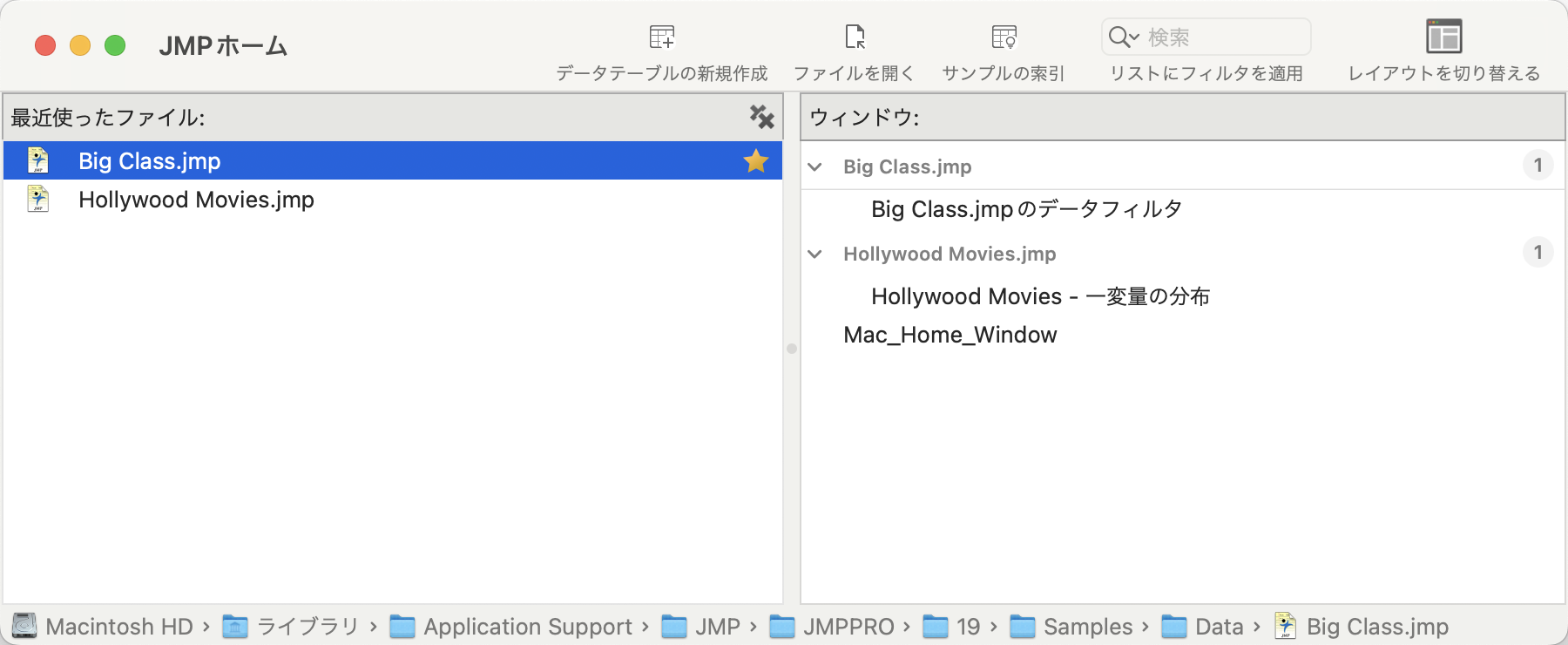Click Hollywood Movies.jmp group header text

click(950, 254)
